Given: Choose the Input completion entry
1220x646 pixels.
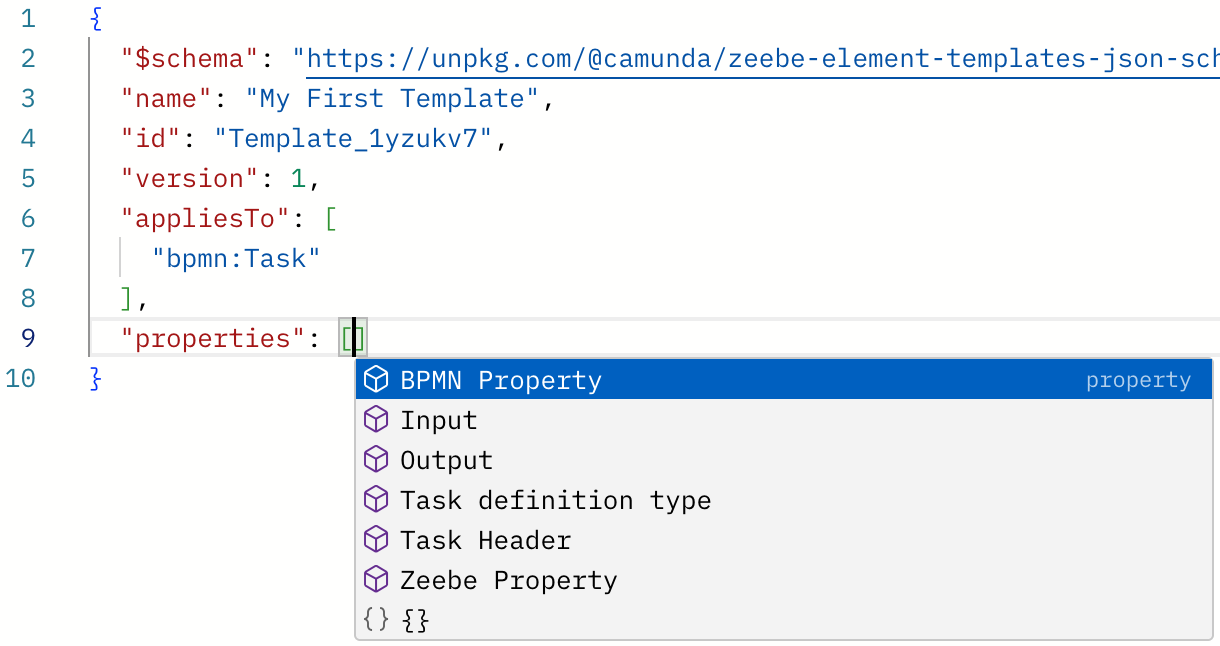Looking at the screenshot, I should (438, 419).
